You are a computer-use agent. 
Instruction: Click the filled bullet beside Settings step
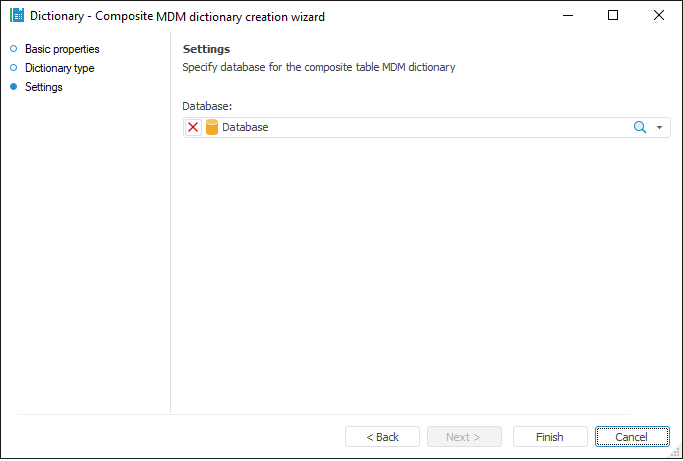pos(14,87)
